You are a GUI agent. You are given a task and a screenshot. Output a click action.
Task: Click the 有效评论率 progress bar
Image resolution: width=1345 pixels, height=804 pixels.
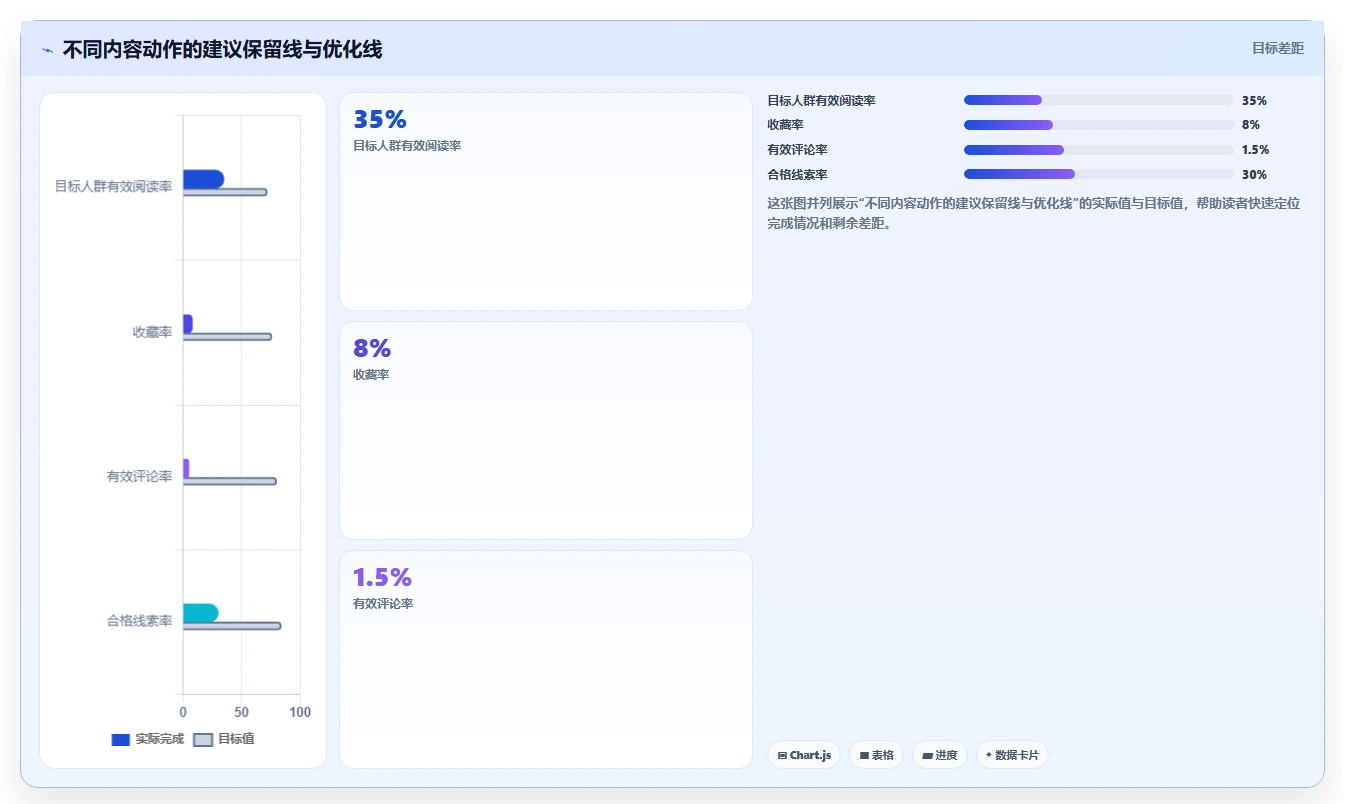pyautogui.click(x=1098, y=150)
